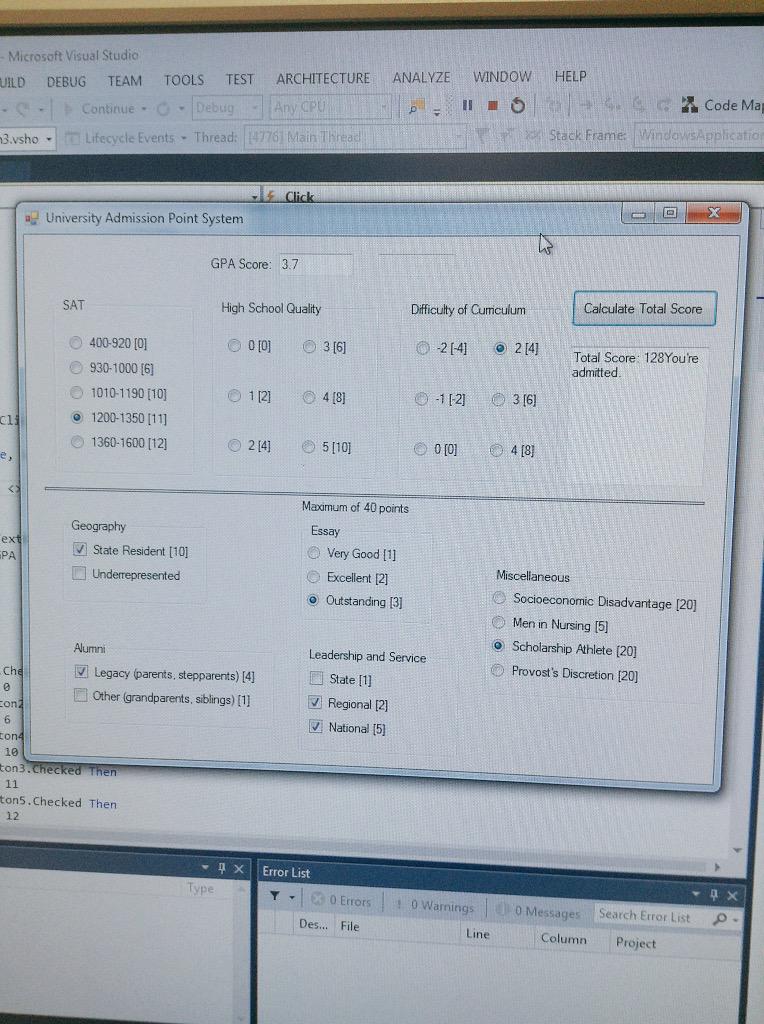Click the filter funnel icon in Error List
Image resolution: width=764 pixels, height=1024 pixels.
tap(275, 895)
